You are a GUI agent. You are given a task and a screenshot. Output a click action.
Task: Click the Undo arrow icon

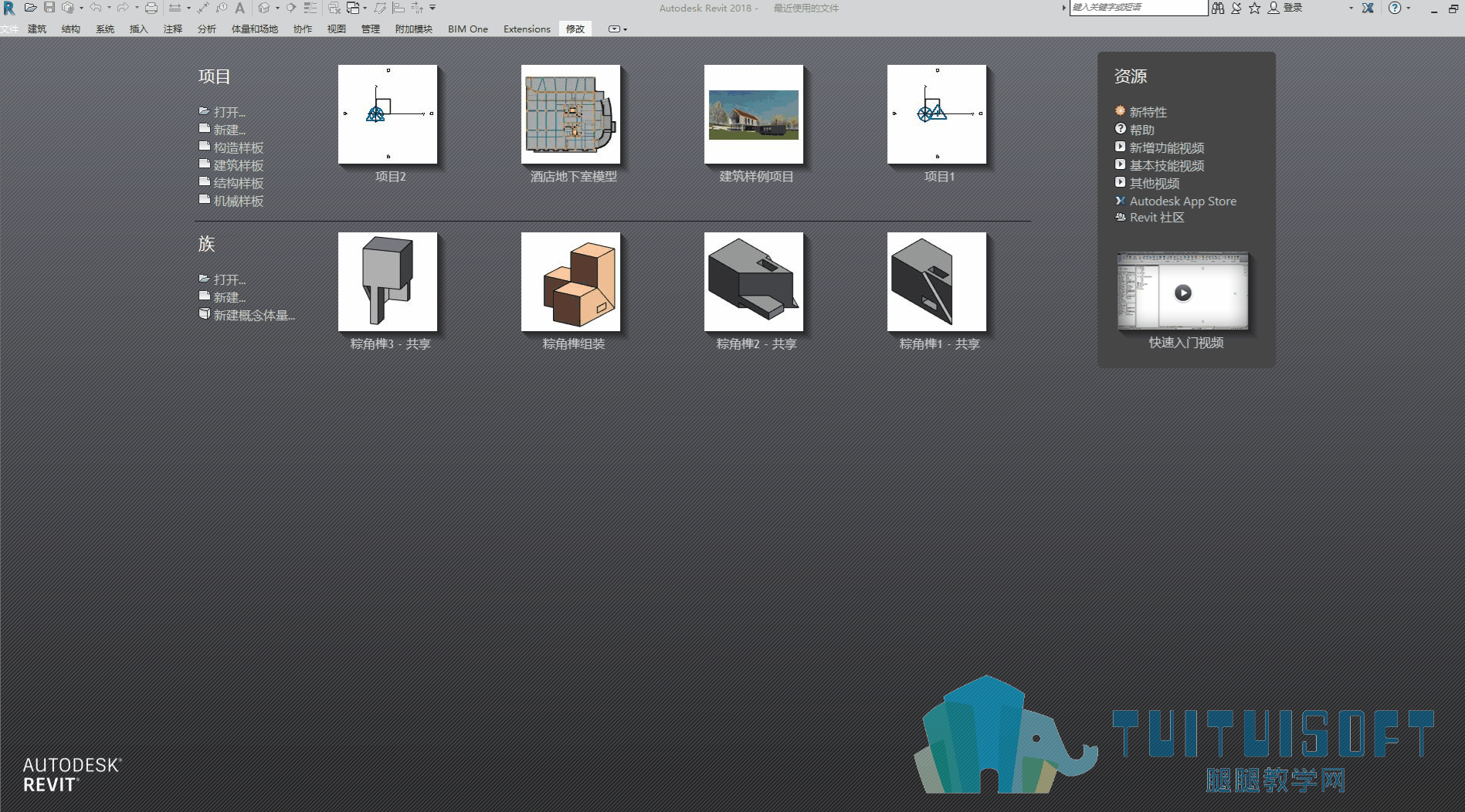(95, 8)
